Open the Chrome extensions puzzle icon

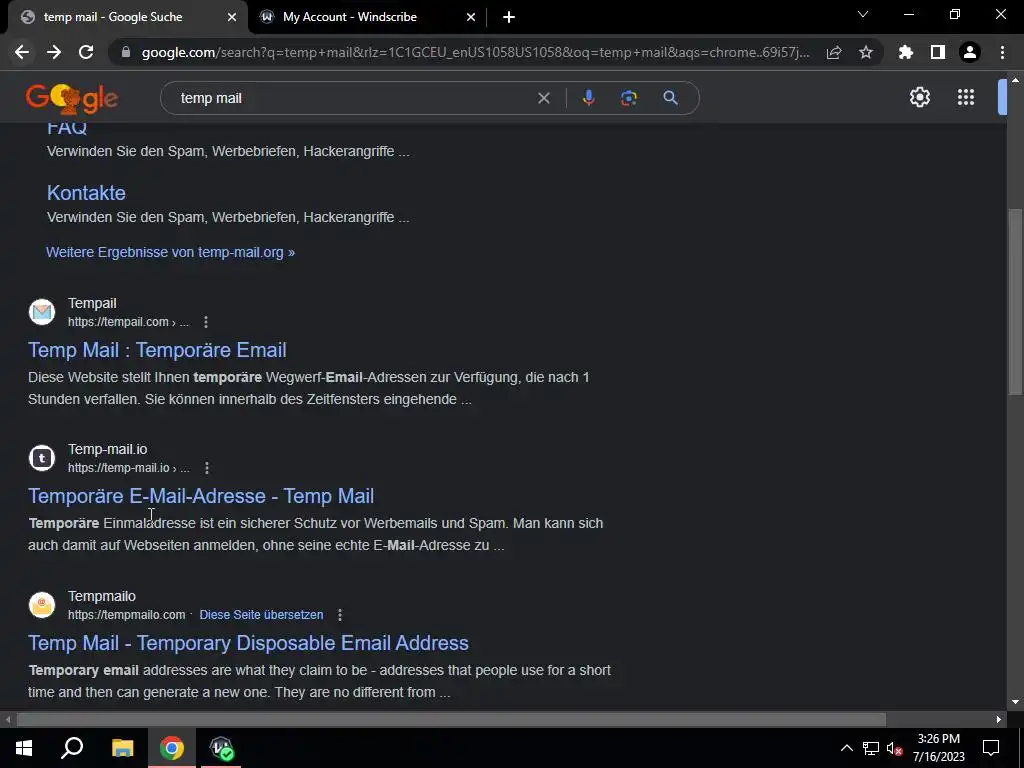(x=906, y=52)
